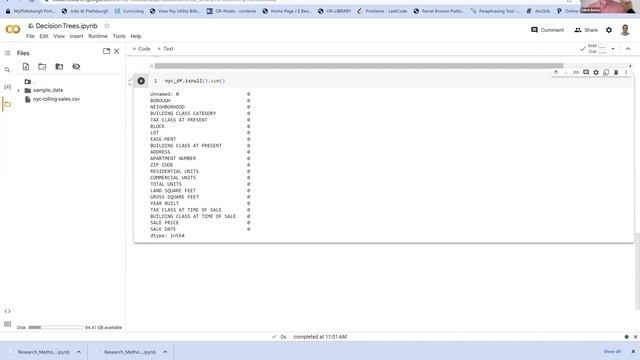
Task: Collapse the notebook header with chevron
Action: tap(628, 49)
